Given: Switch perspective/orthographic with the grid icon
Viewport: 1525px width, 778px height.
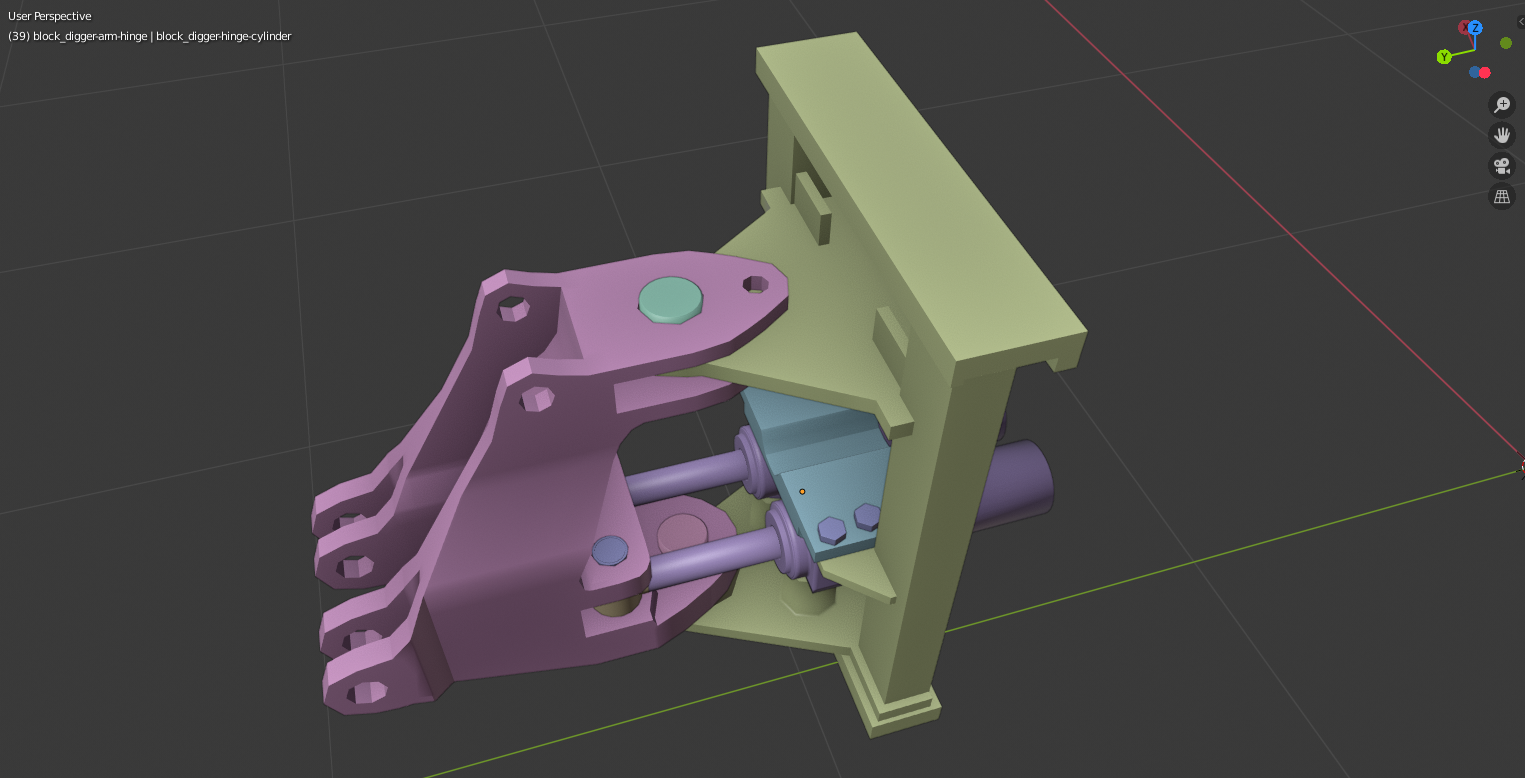Looking at the screenshot, I should tap(1501, 197).
